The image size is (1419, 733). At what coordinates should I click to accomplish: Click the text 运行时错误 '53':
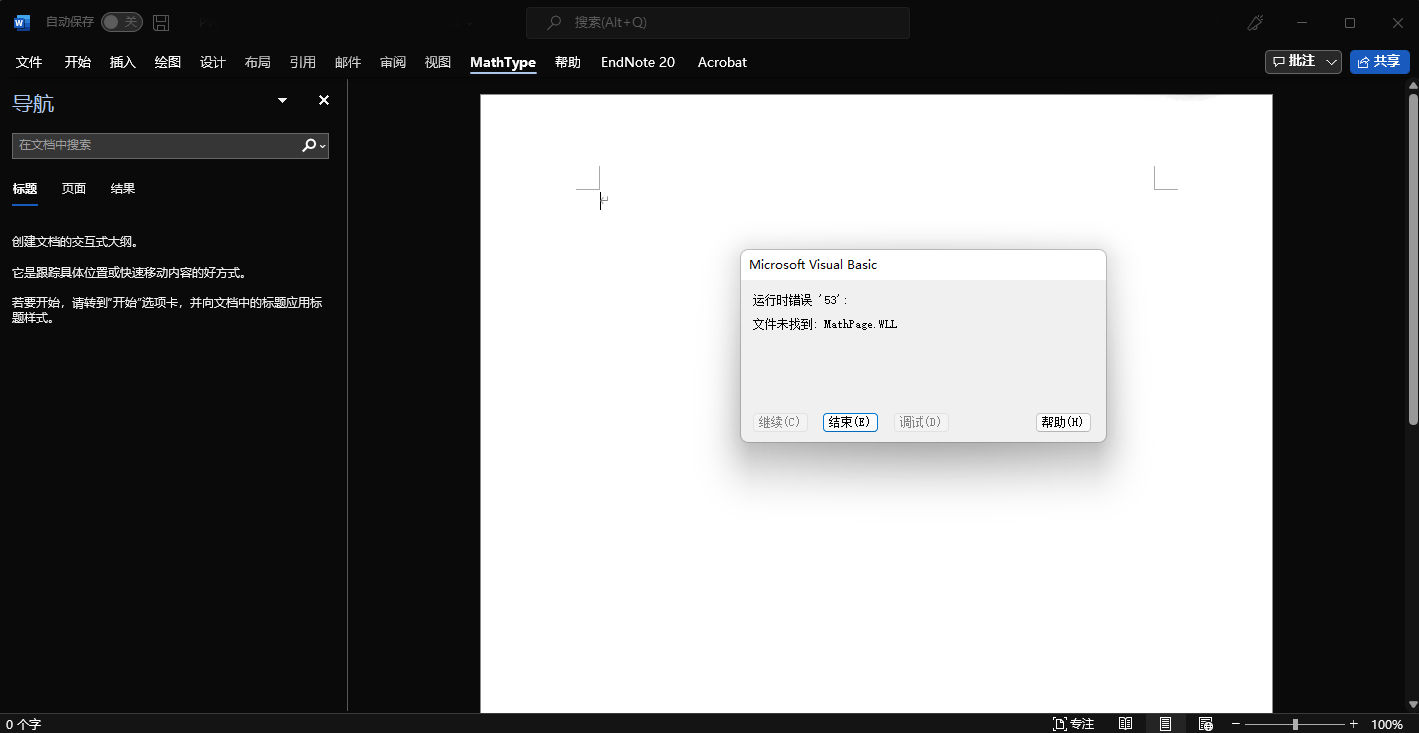pyautogui.click(x=800, y=300)
